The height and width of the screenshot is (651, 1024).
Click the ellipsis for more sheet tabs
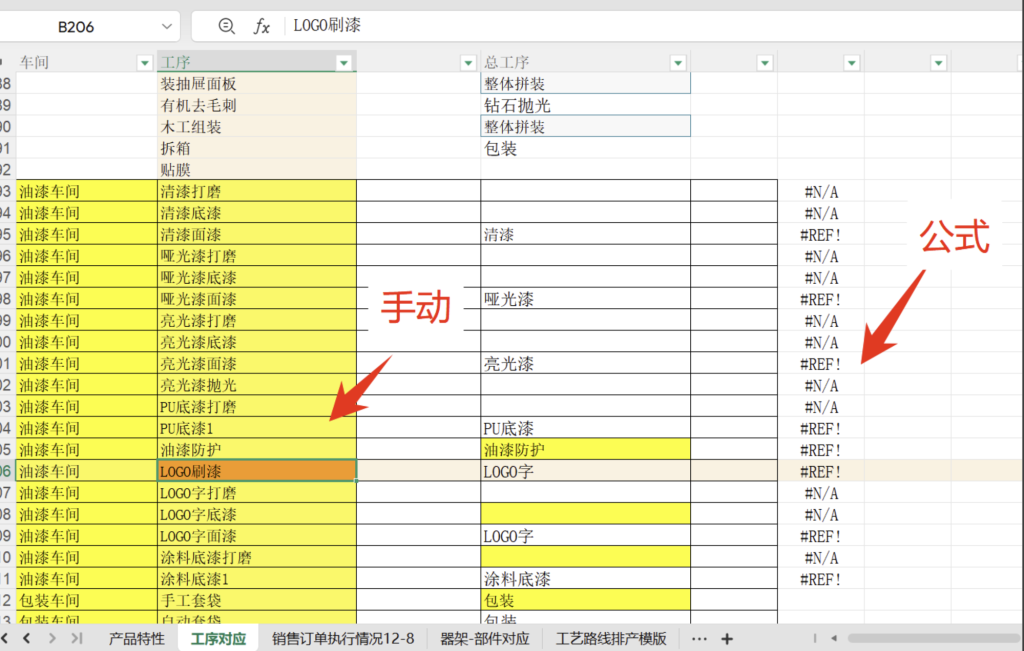pyautogui.click(x=699, y=639)
